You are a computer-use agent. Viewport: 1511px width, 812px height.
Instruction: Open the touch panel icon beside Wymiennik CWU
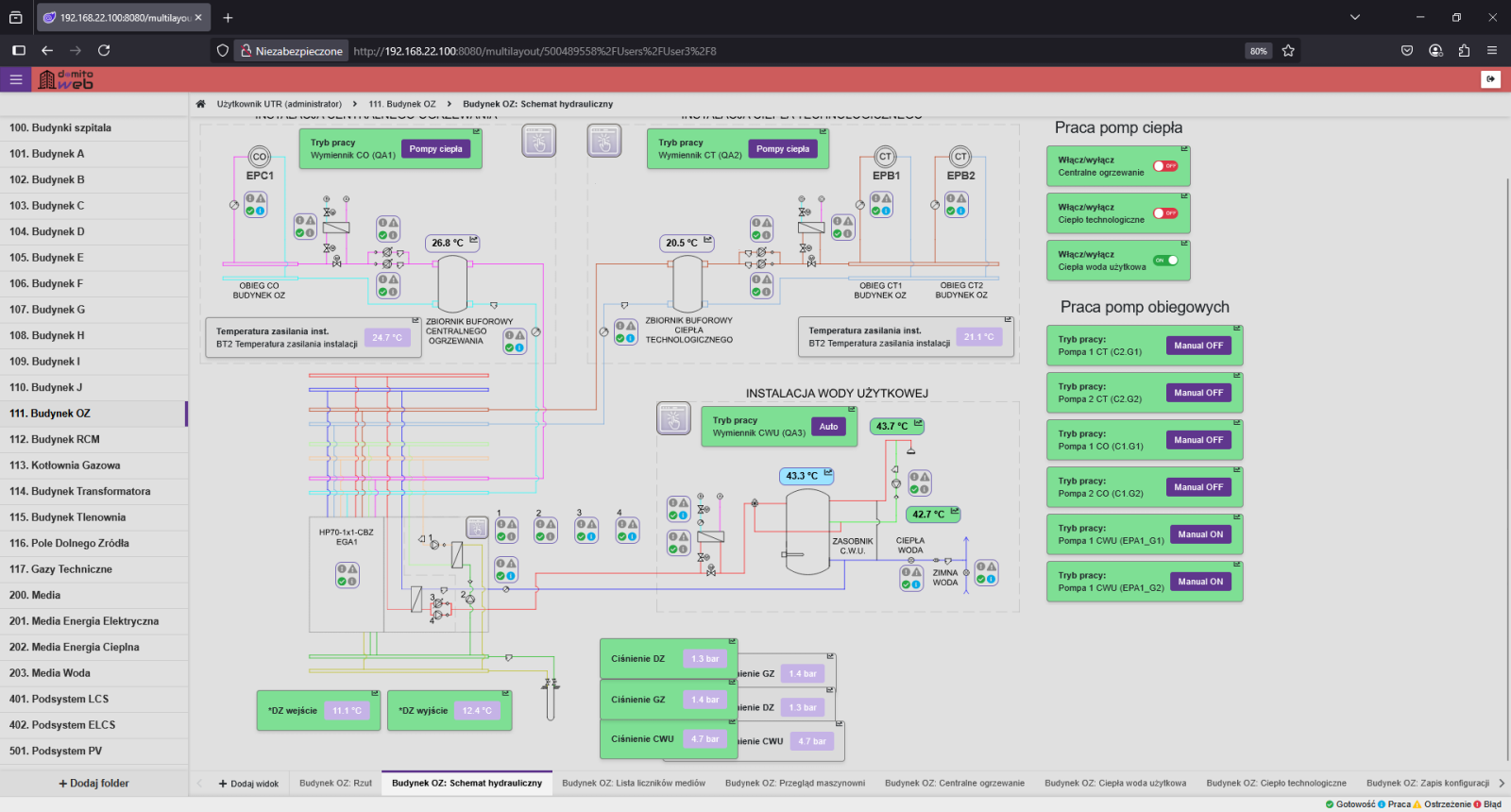[673, 418]
